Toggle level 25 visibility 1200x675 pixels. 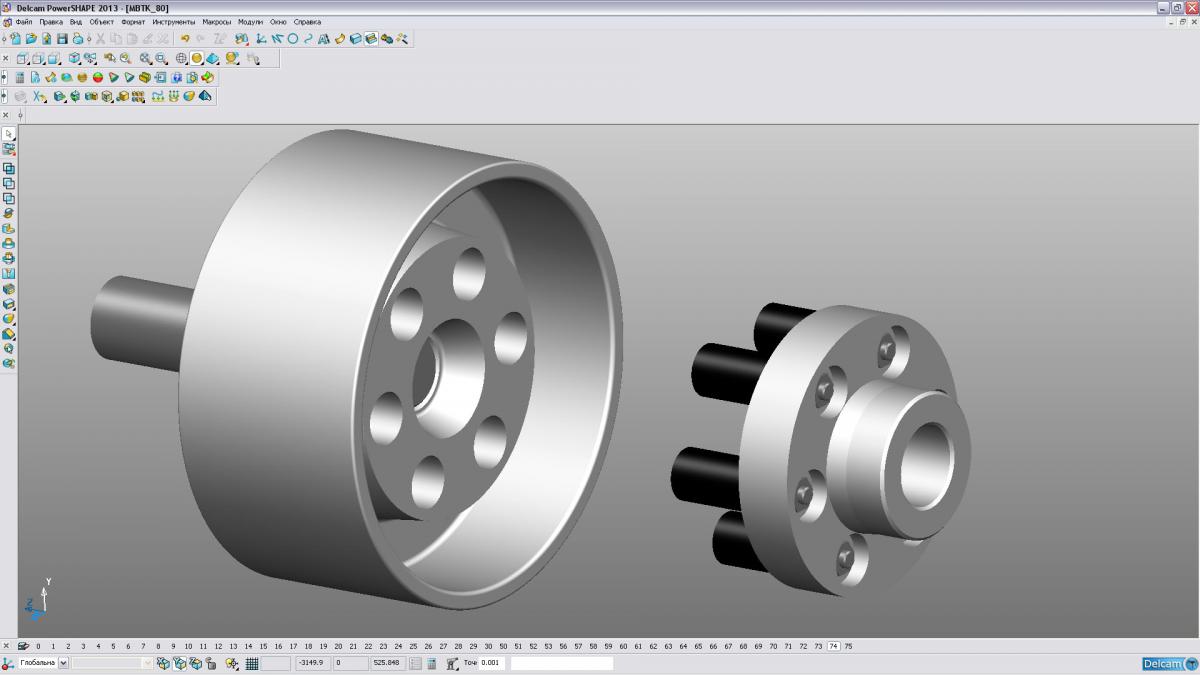tap(413, 646)
